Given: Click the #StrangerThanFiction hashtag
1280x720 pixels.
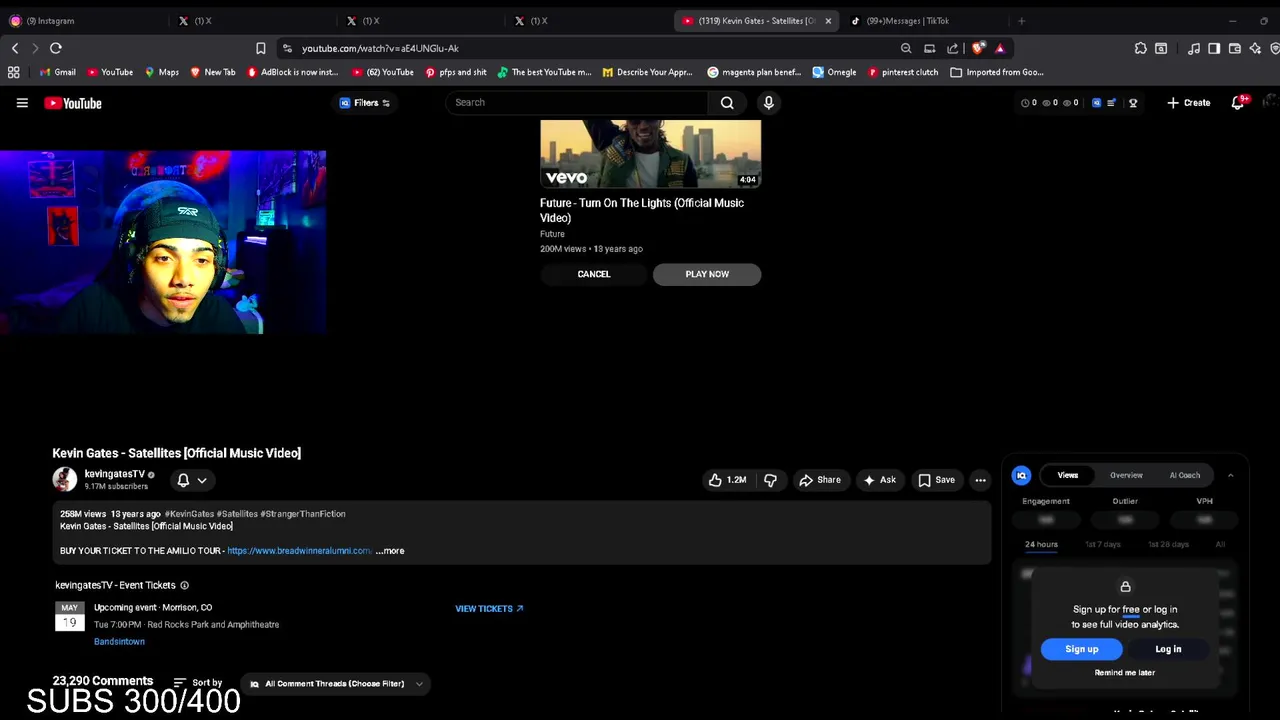Looking at the screenshot, I should [x=303, y=514].
